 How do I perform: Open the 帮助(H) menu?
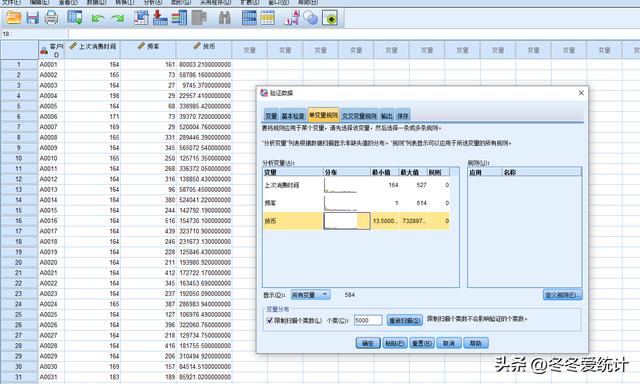point(308,2)
